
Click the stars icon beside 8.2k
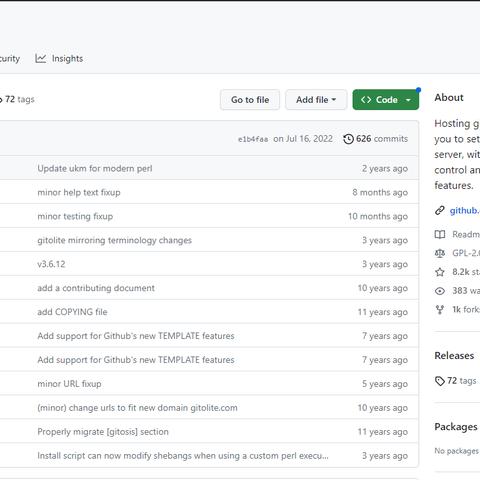click(x=440, y=272)
